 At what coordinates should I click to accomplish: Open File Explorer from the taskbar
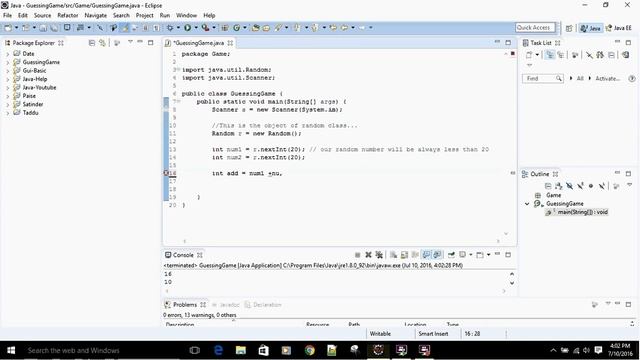[x=241, y=350]
